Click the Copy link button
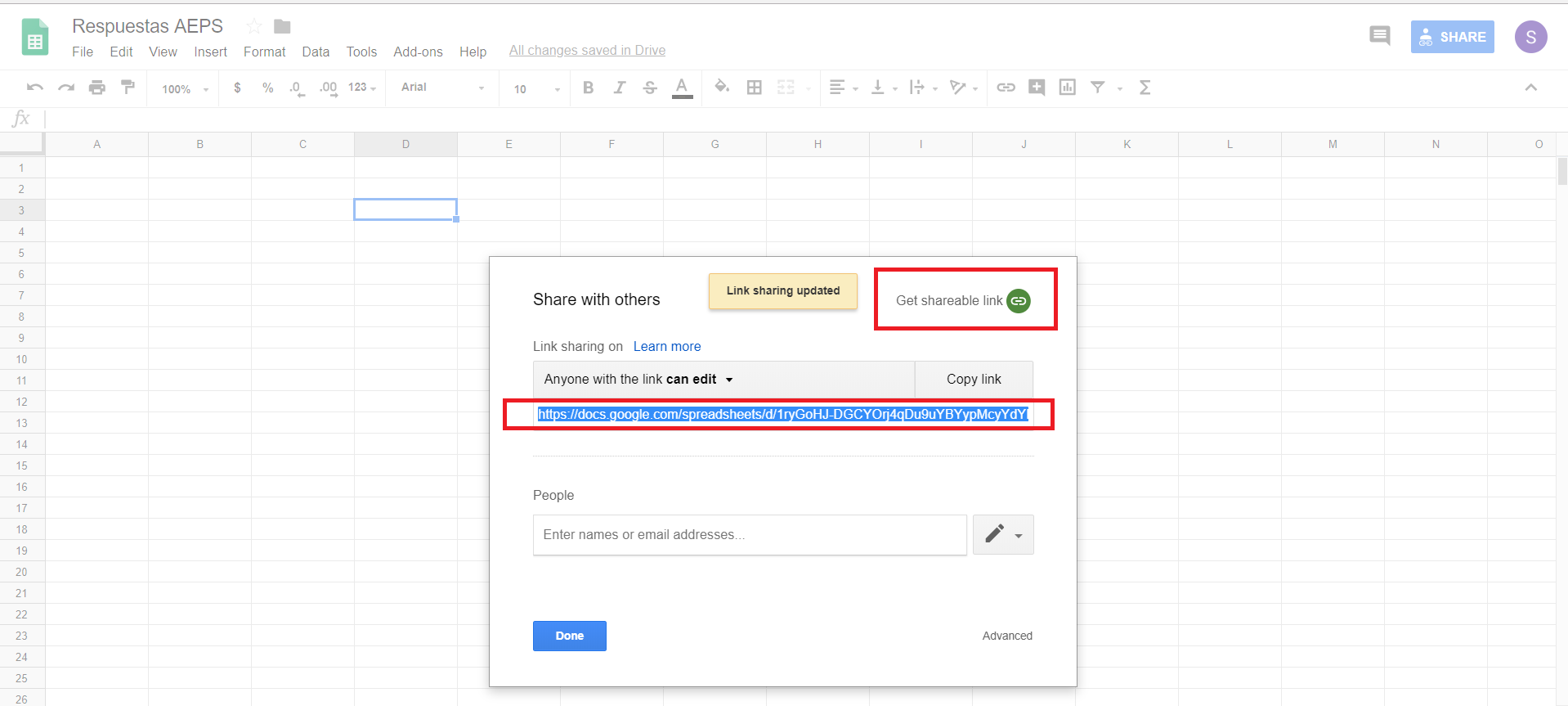 pos(974,380)
